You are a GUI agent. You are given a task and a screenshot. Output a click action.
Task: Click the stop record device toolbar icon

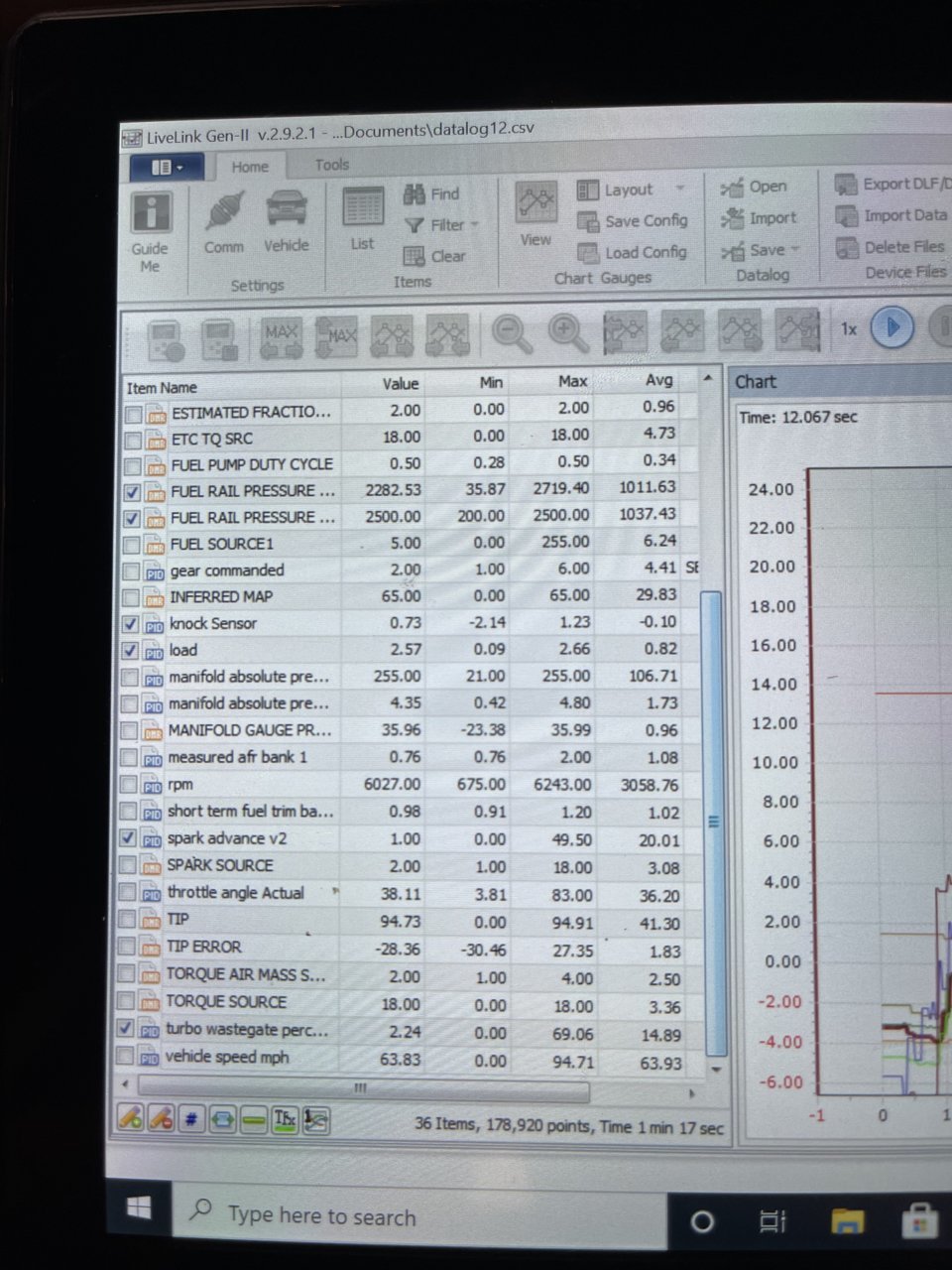[219, 338]
